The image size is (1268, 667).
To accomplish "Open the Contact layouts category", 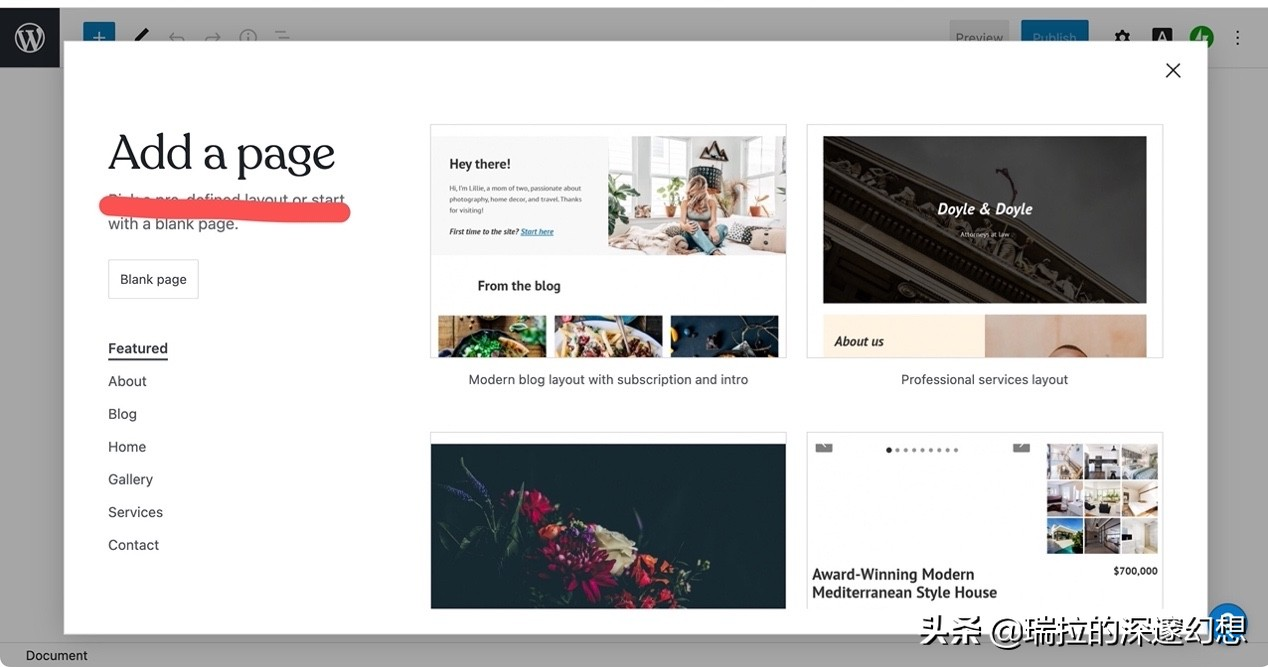I will click(133, 545).
